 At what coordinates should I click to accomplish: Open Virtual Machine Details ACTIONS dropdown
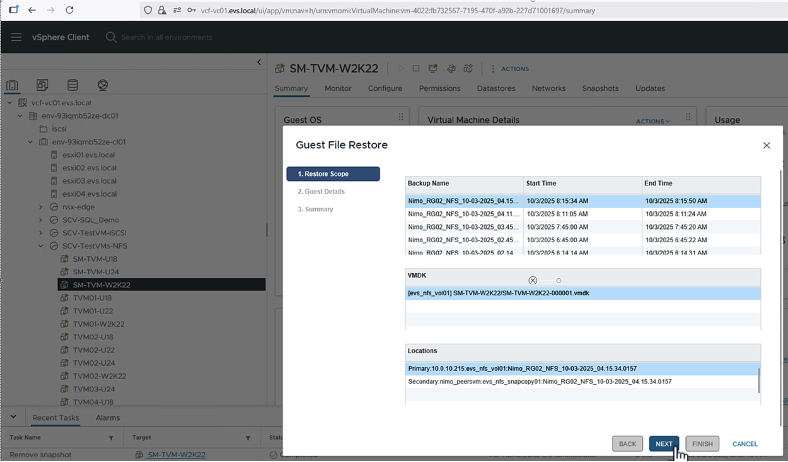(653, 121)
